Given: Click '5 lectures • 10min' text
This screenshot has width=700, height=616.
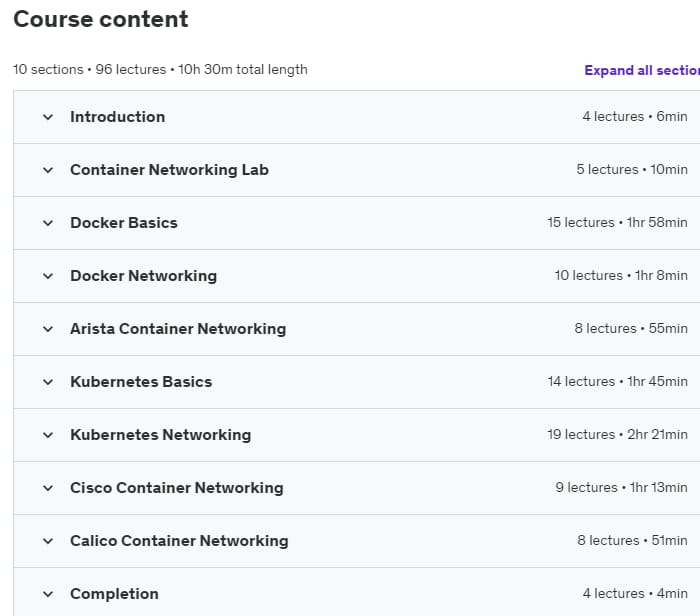Looking at the screenshot, I should point(632,170).
